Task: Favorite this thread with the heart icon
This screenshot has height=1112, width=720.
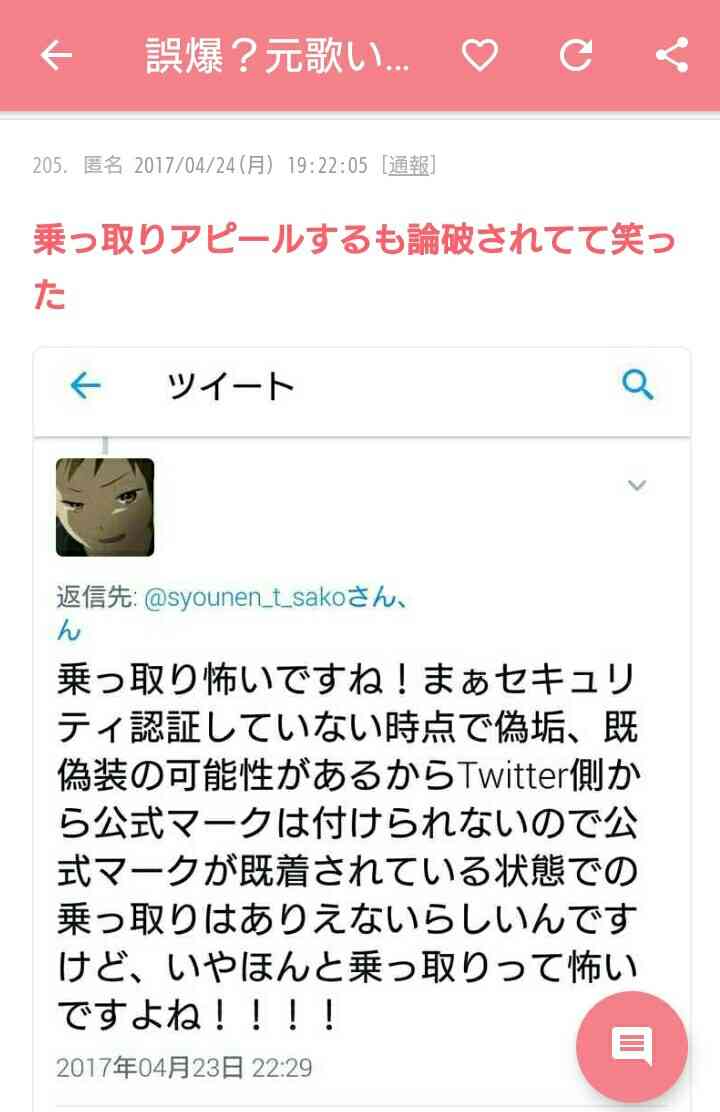Action: click(480, 55)
